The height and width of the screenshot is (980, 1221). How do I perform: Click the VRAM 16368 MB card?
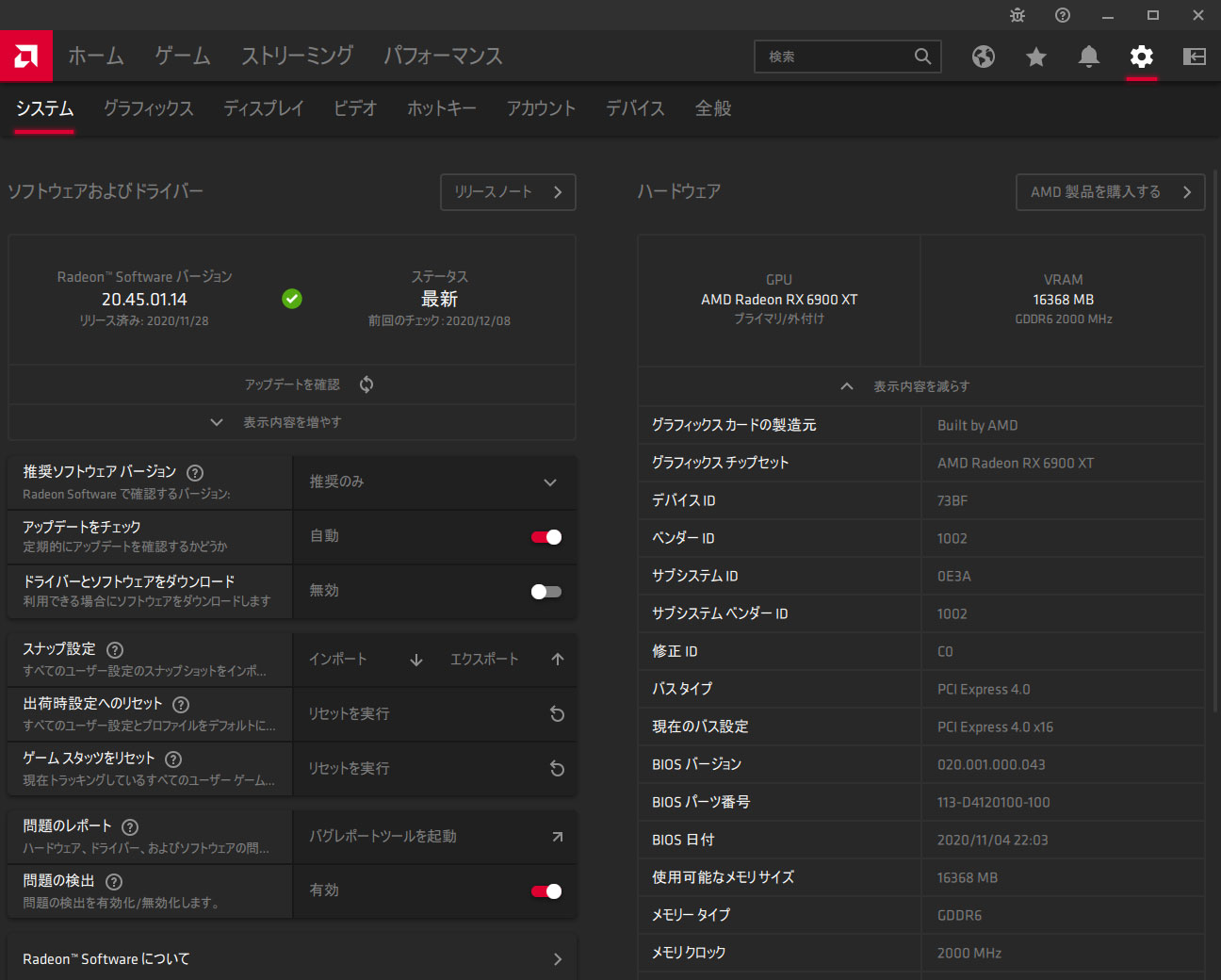pos(1063,300)
